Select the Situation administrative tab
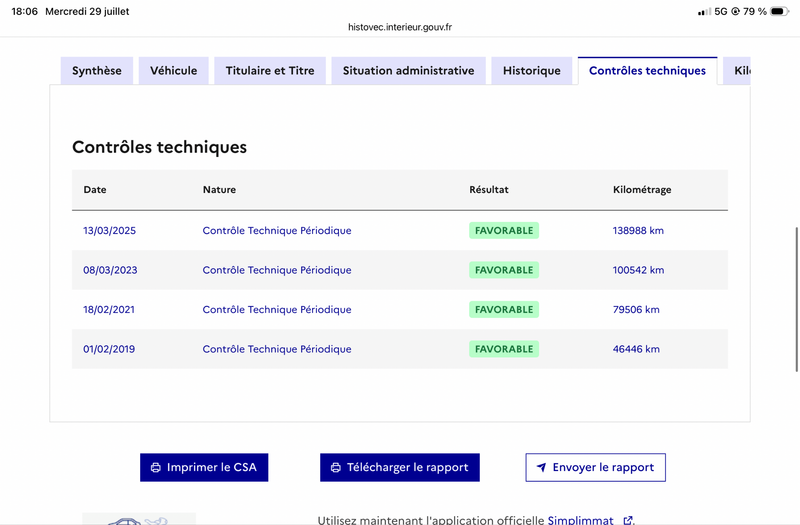 pos(409,70)
